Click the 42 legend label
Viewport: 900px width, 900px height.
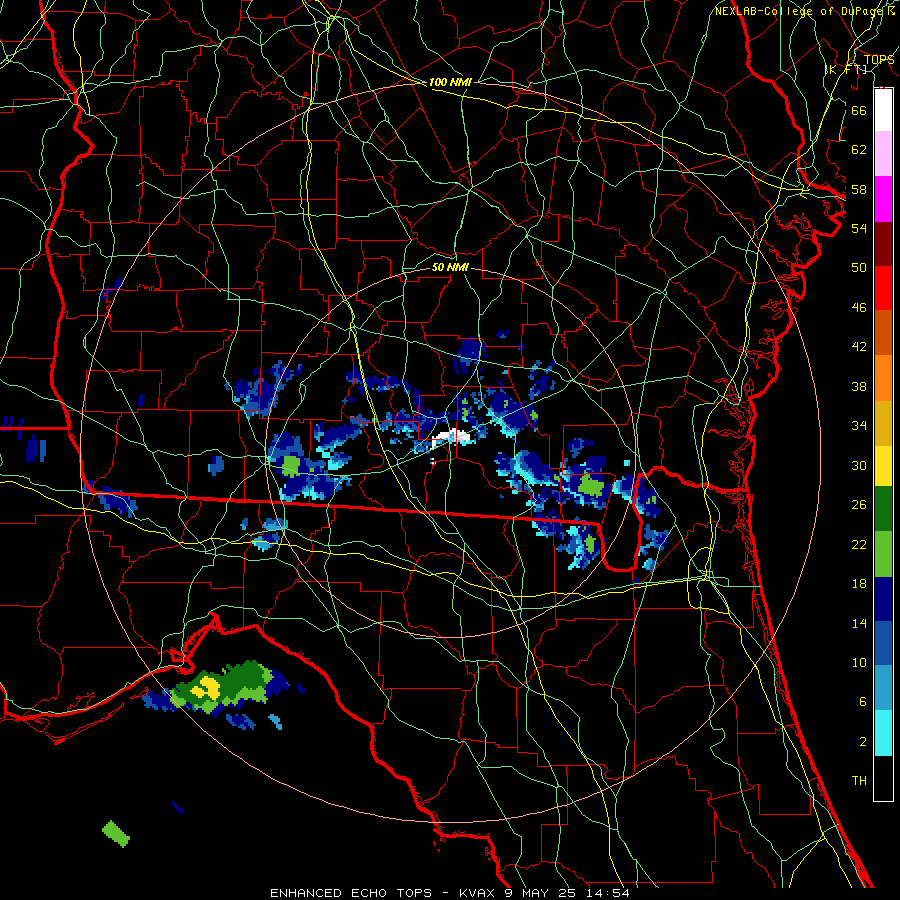(x=859, y=347)
